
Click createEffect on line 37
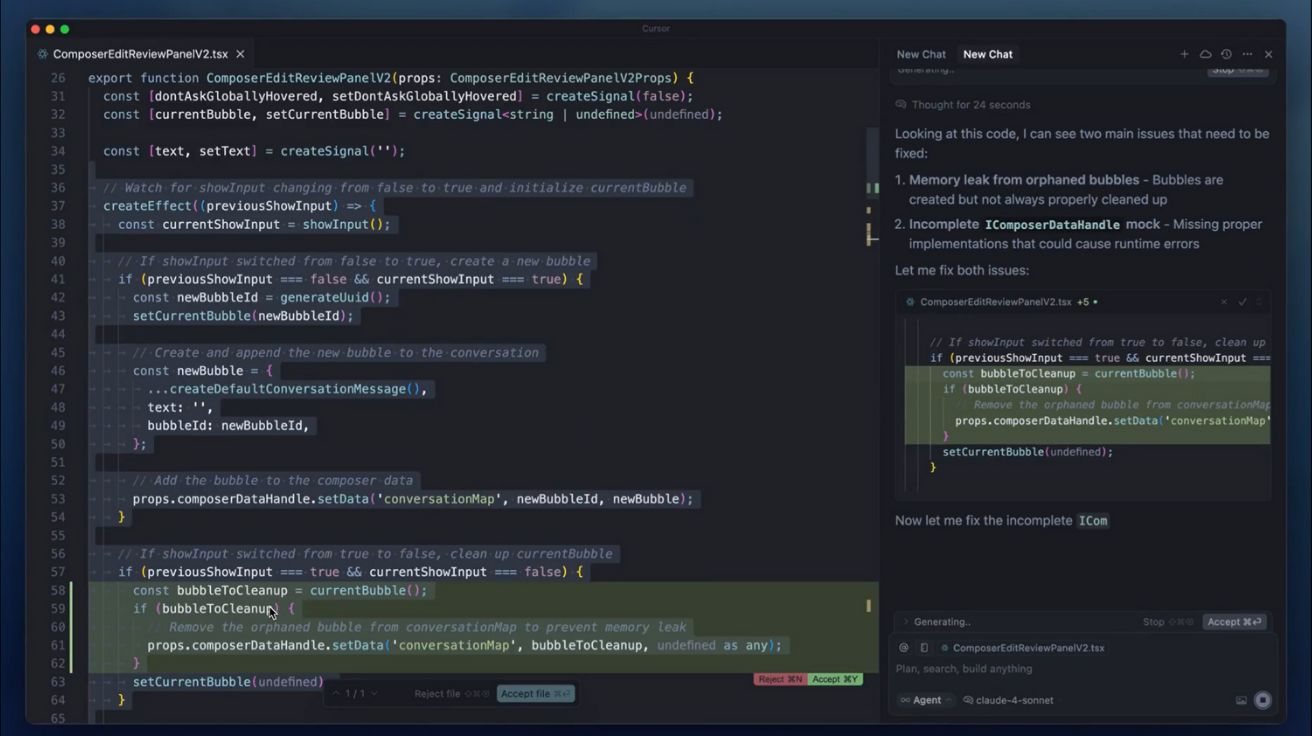(x=147, y=206)
